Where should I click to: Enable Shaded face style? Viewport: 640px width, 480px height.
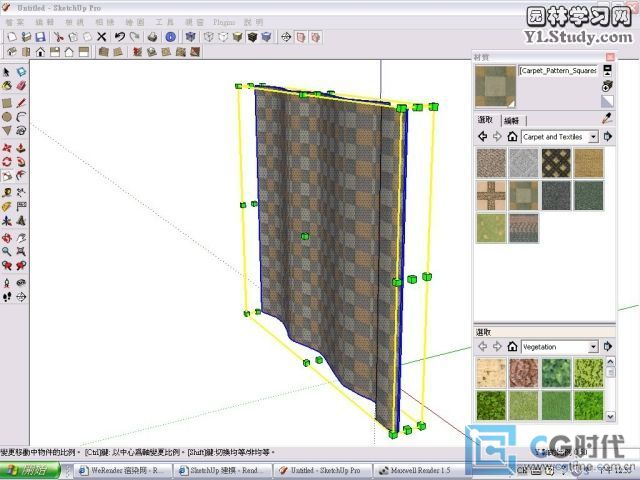coord(238,37)
